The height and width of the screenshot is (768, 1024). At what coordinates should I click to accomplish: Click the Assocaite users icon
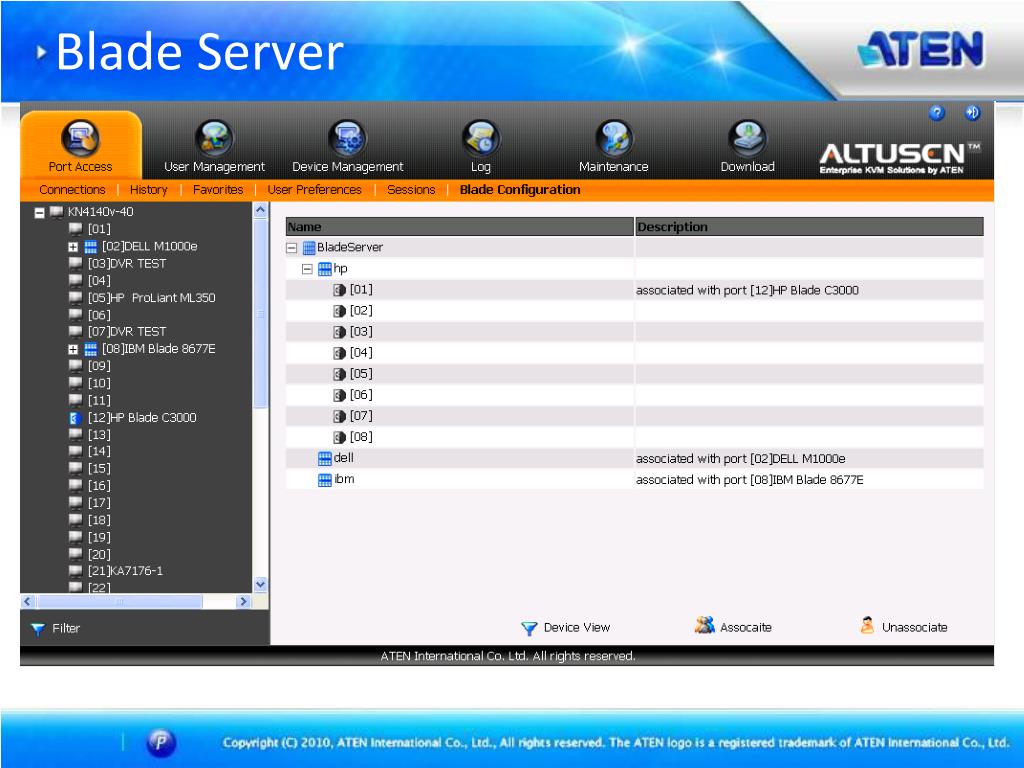point(704,625)
